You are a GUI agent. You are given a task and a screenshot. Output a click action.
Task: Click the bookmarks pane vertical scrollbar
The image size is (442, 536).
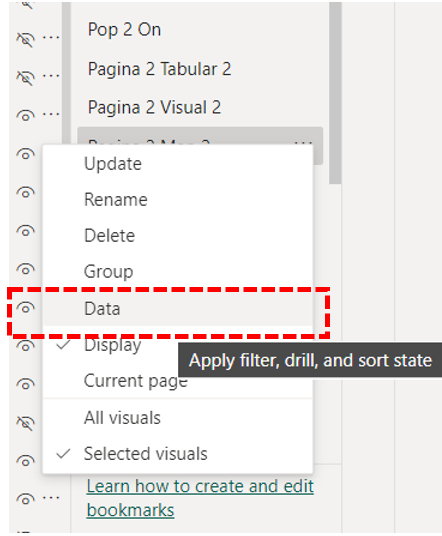(335, 92)
